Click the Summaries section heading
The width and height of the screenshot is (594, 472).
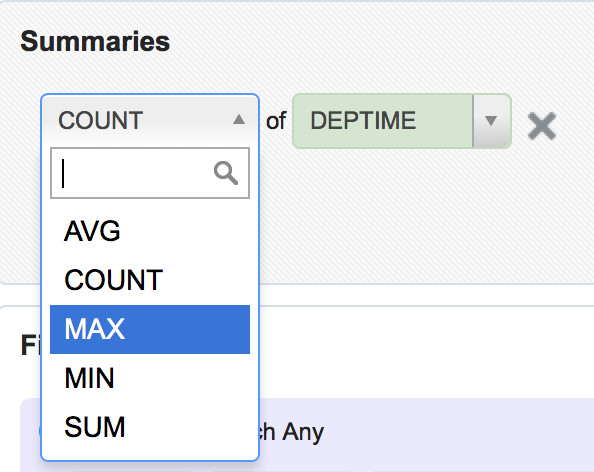click(x=95, y=41)
